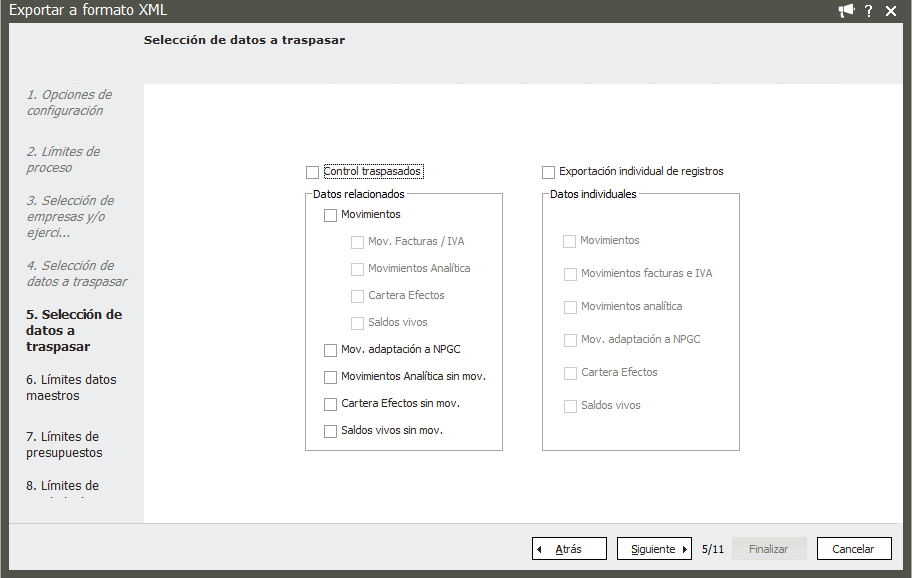Cancel the export wizard

[853, 549]
